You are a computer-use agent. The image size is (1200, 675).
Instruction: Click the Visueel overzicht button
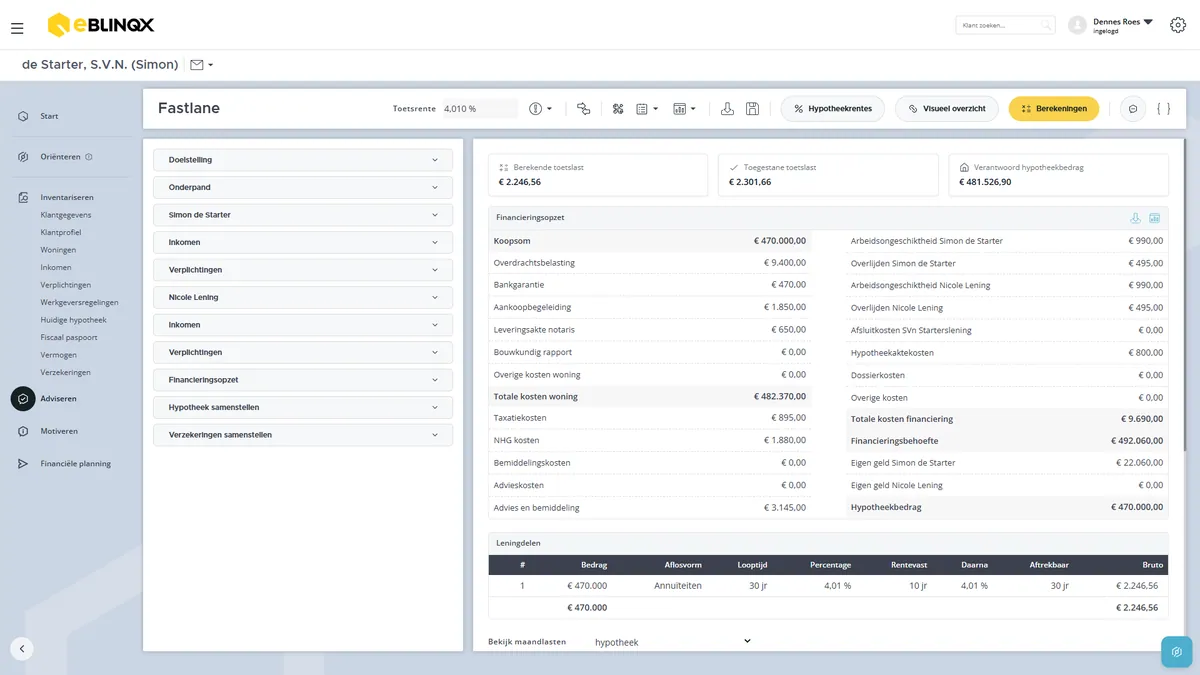coord(947,109)
